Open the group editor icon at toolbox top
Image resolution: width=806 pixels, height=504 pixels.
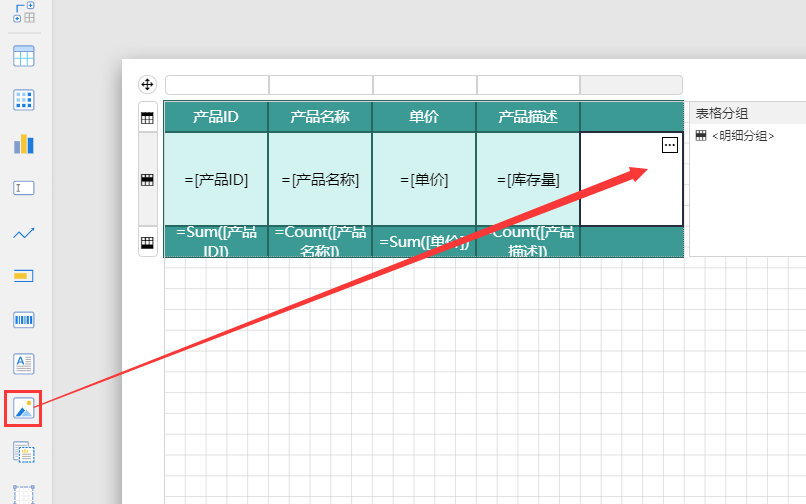click(x=24, y=12)
